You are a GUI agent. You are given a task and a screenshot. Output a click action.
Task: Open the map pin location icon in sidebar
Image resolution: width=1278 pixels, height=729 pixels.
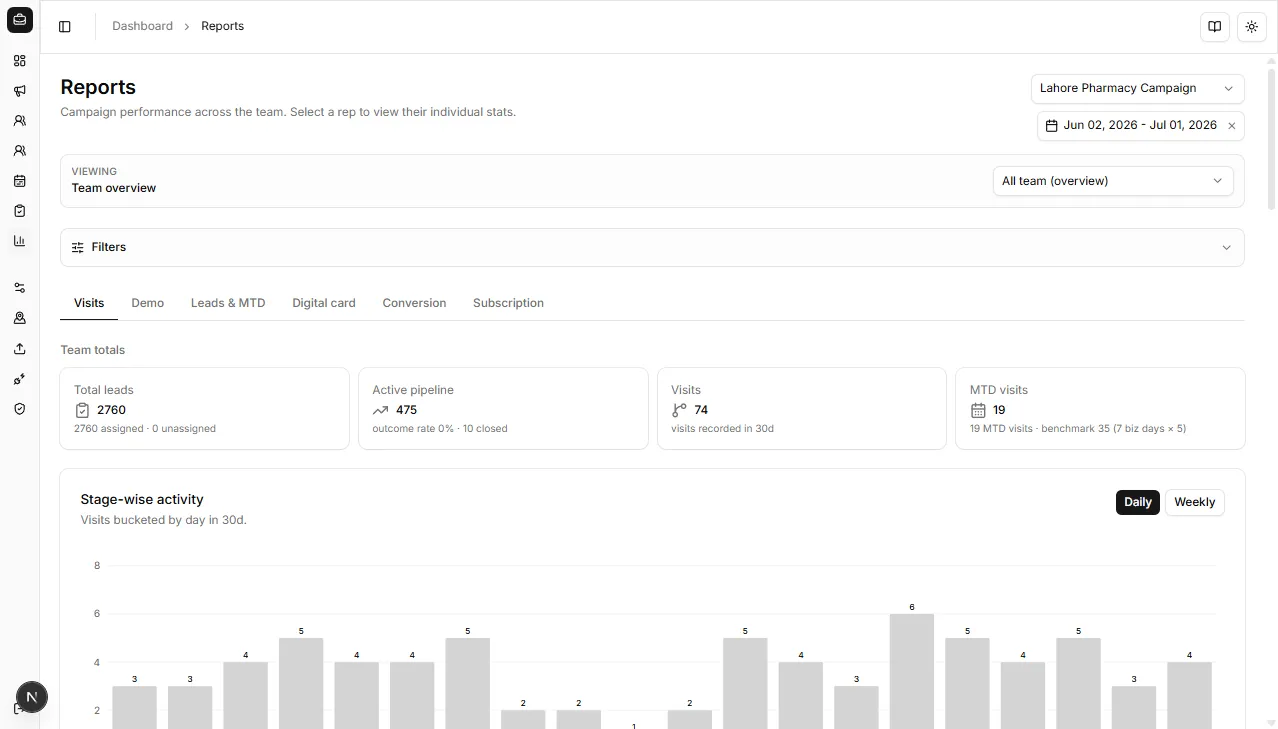click(20, 318)
